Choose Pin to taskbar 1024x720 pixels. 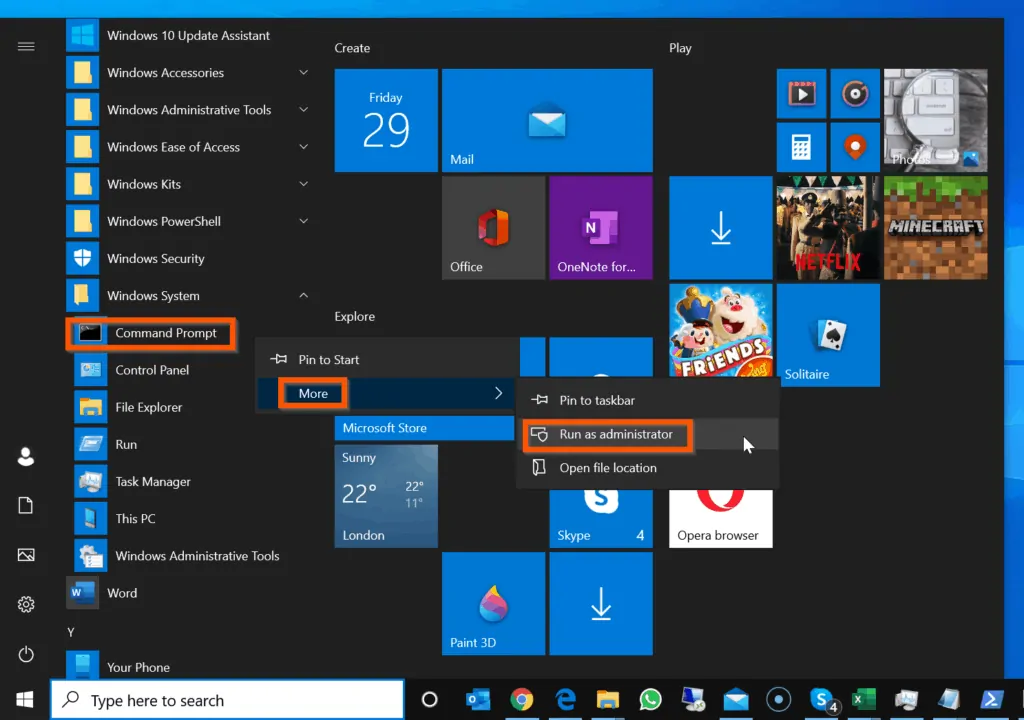point(648,400)
